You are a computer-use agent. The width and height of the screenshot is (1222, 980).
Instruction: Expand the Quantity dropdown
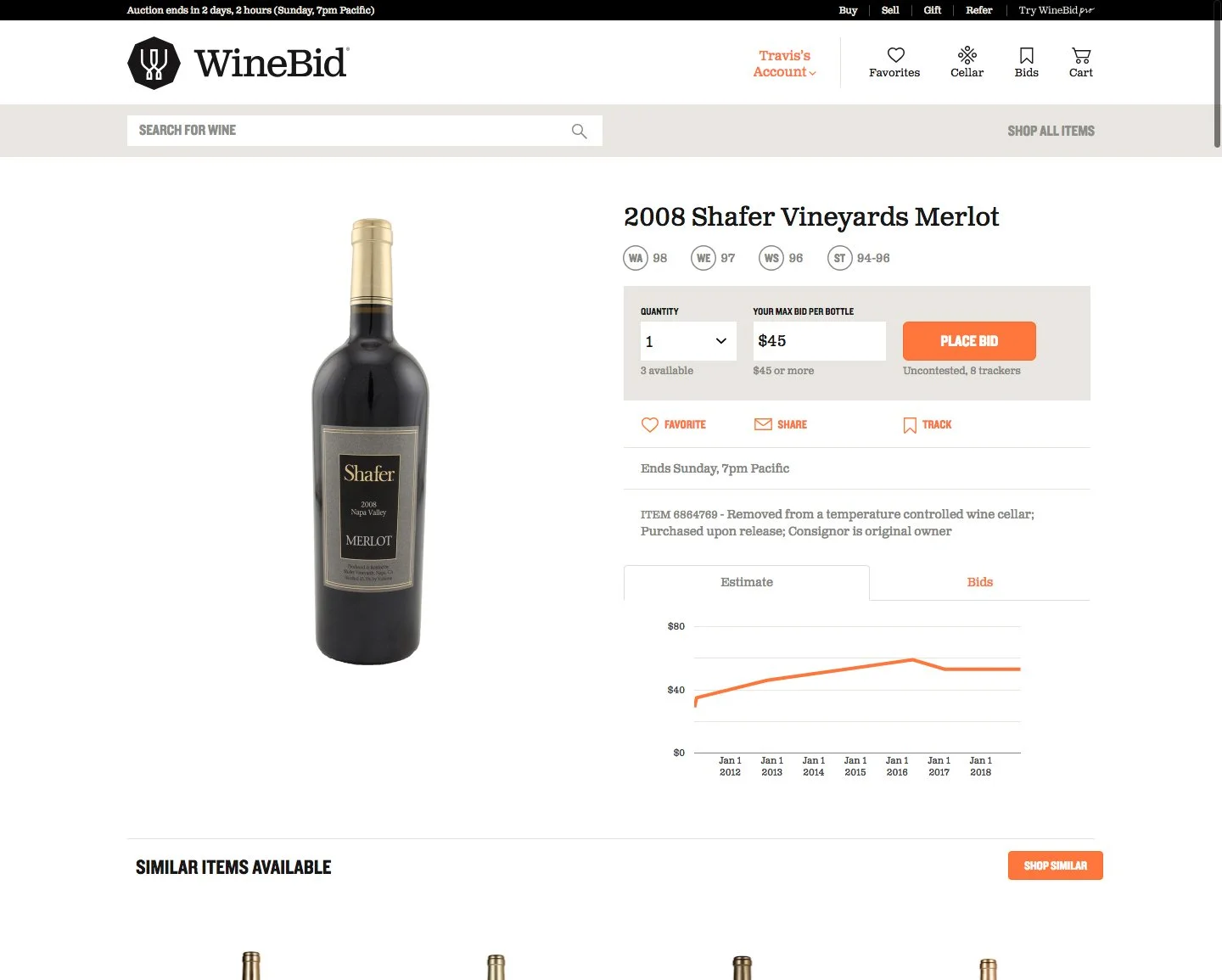click(x=688, y=341)
